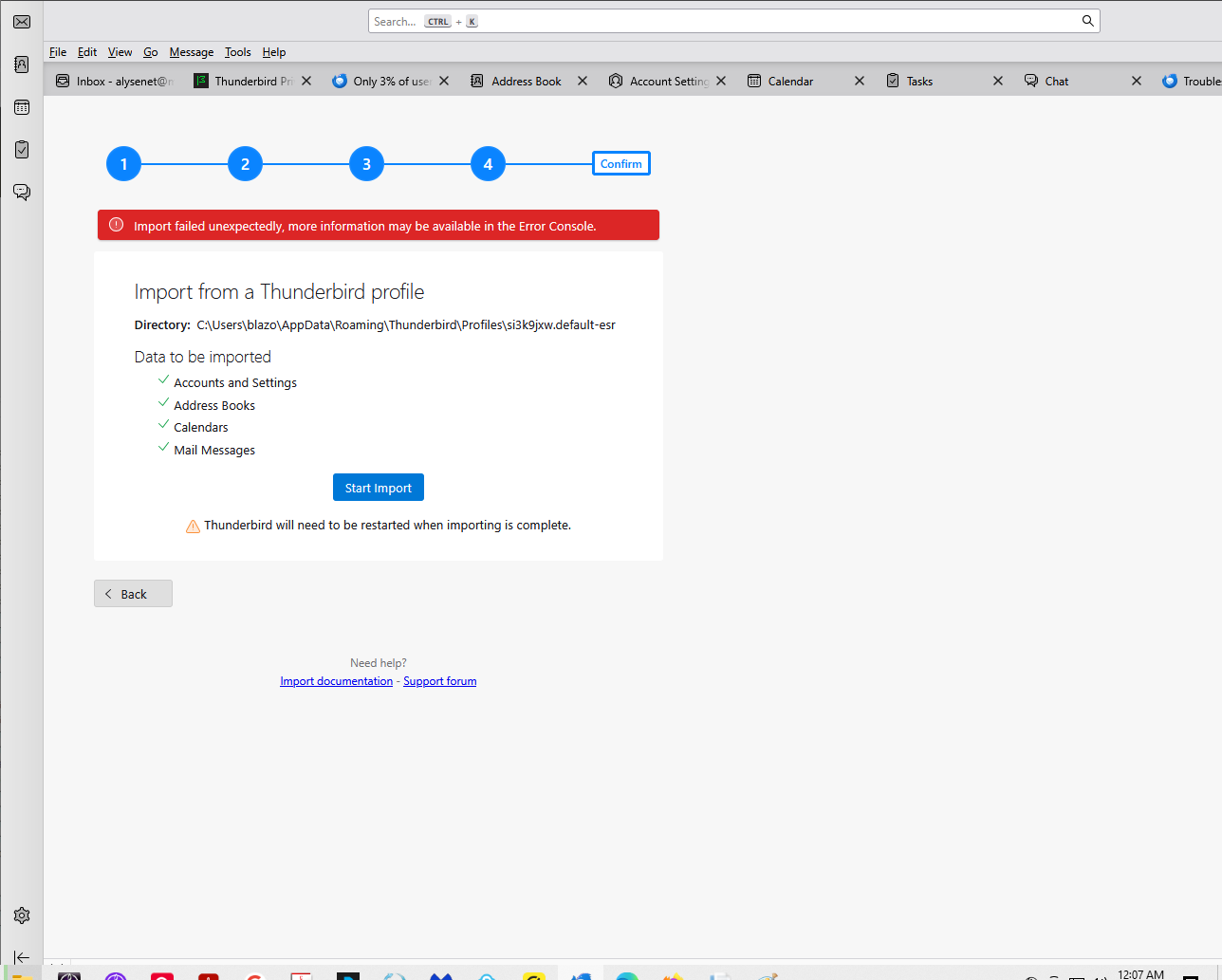The width and height of the screenshot is (1222, 980).
Task: Open the Chat space icon in sidebar
Action: pyautogui.click(x=22, y=192)
